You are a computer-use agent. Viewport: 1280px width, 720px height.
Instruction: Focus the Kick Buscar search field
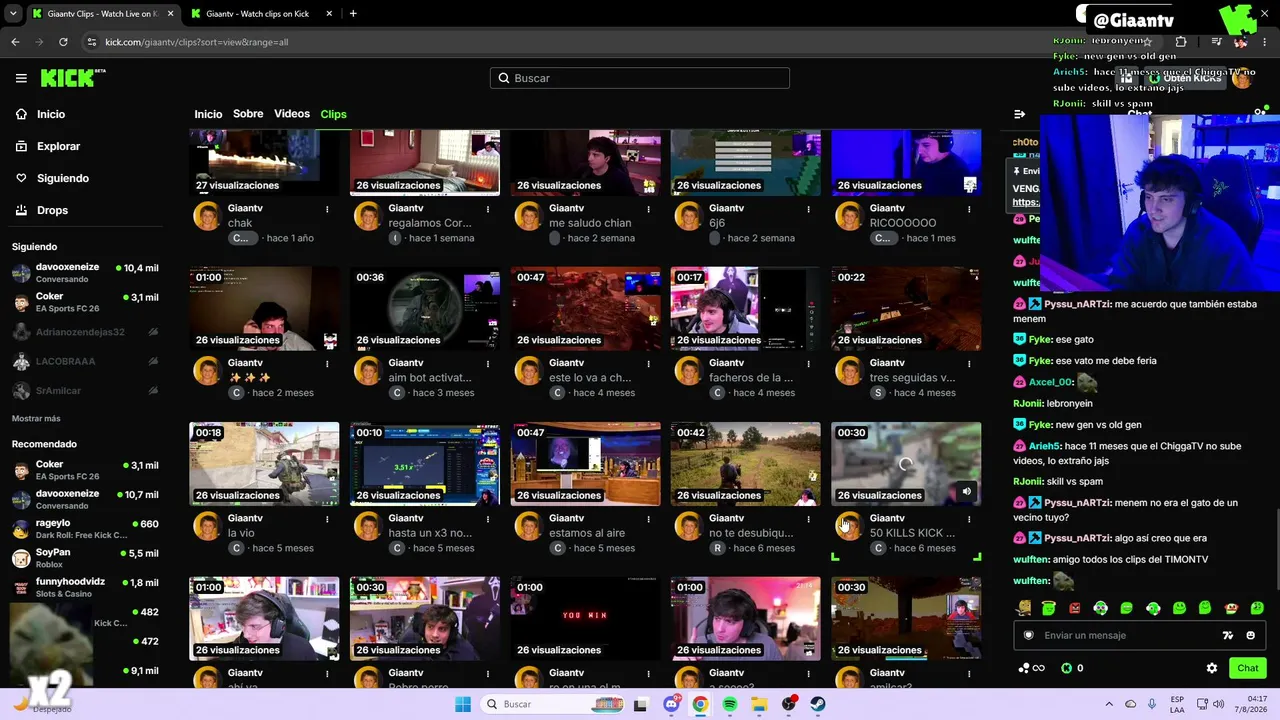point(640,78)
